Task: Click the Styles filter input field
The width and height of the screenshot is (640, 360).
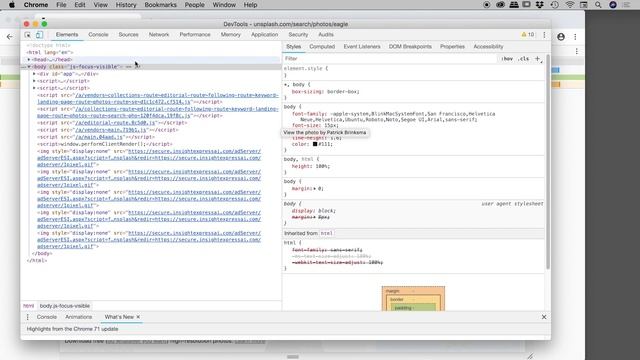Action: [x=390, y=59]
